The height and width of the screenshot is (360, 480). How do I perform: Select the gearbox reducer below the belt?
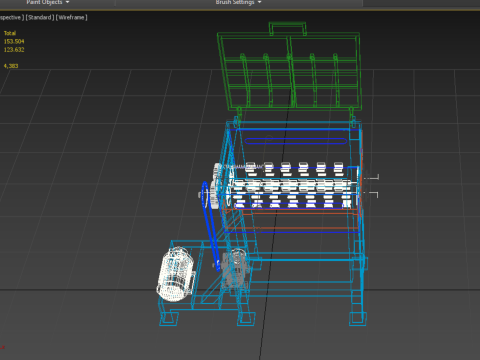pos(235,269)
